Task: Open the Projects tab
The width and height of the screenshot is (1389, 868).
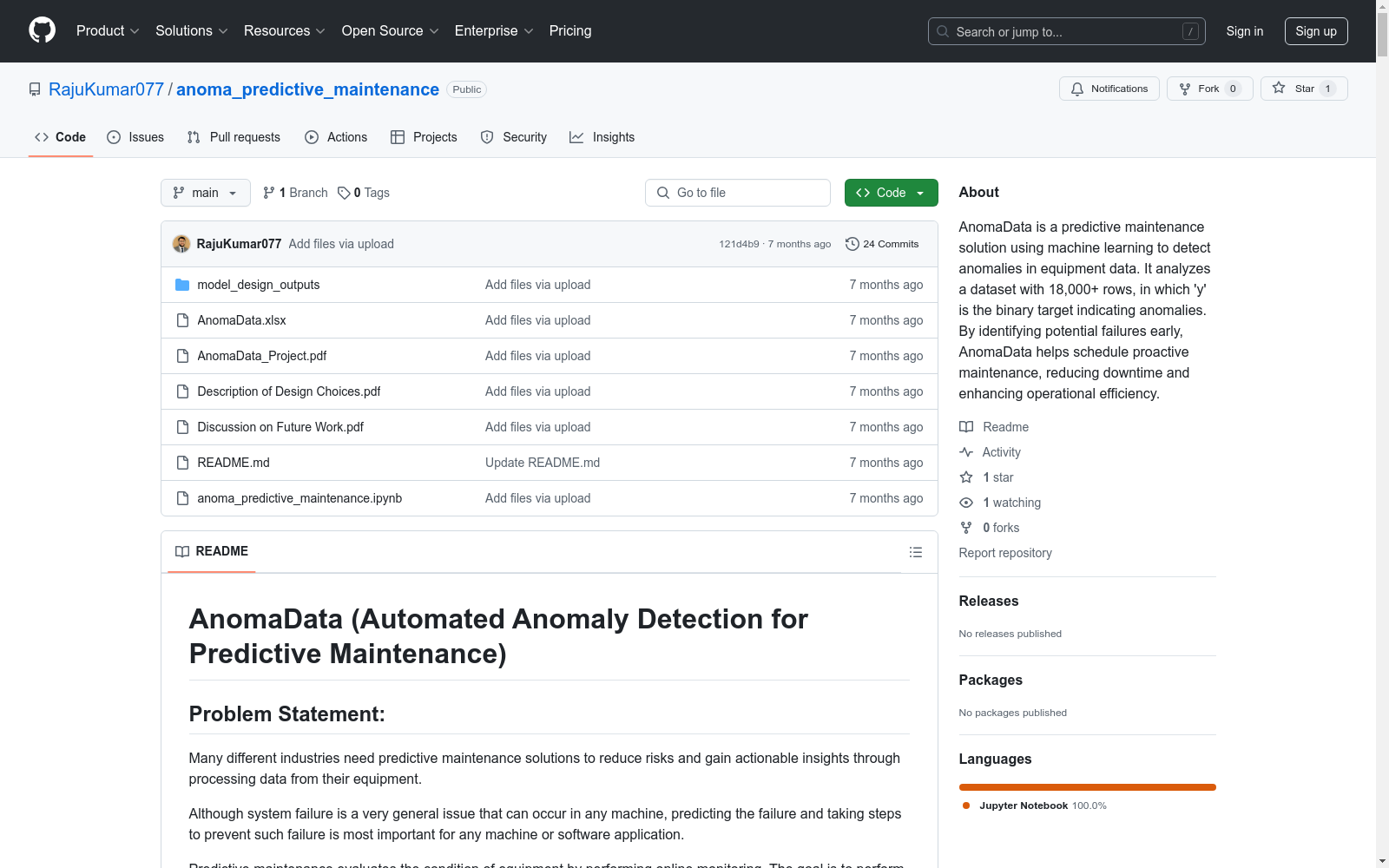Action: click(x=424, y=137)
